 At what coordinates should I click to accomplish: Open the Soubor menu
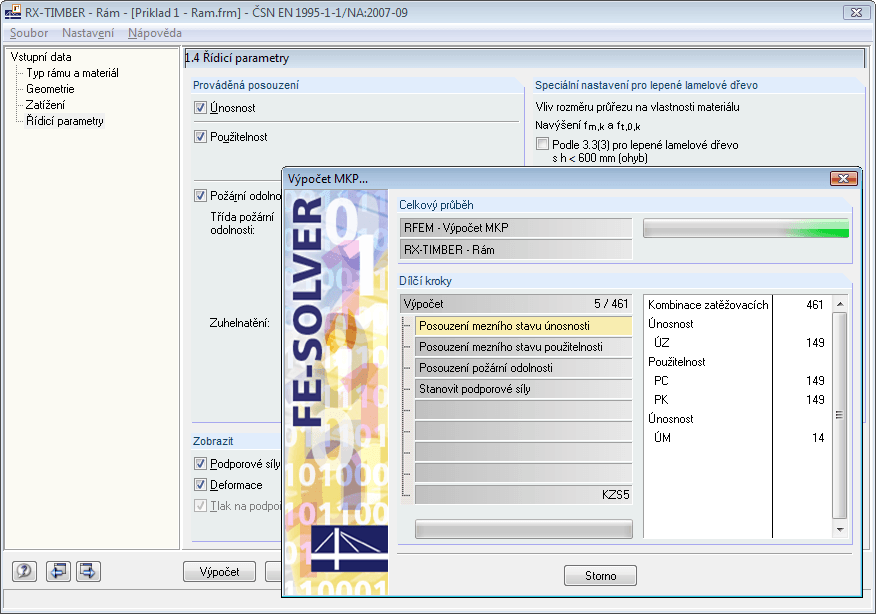(29, 33)
